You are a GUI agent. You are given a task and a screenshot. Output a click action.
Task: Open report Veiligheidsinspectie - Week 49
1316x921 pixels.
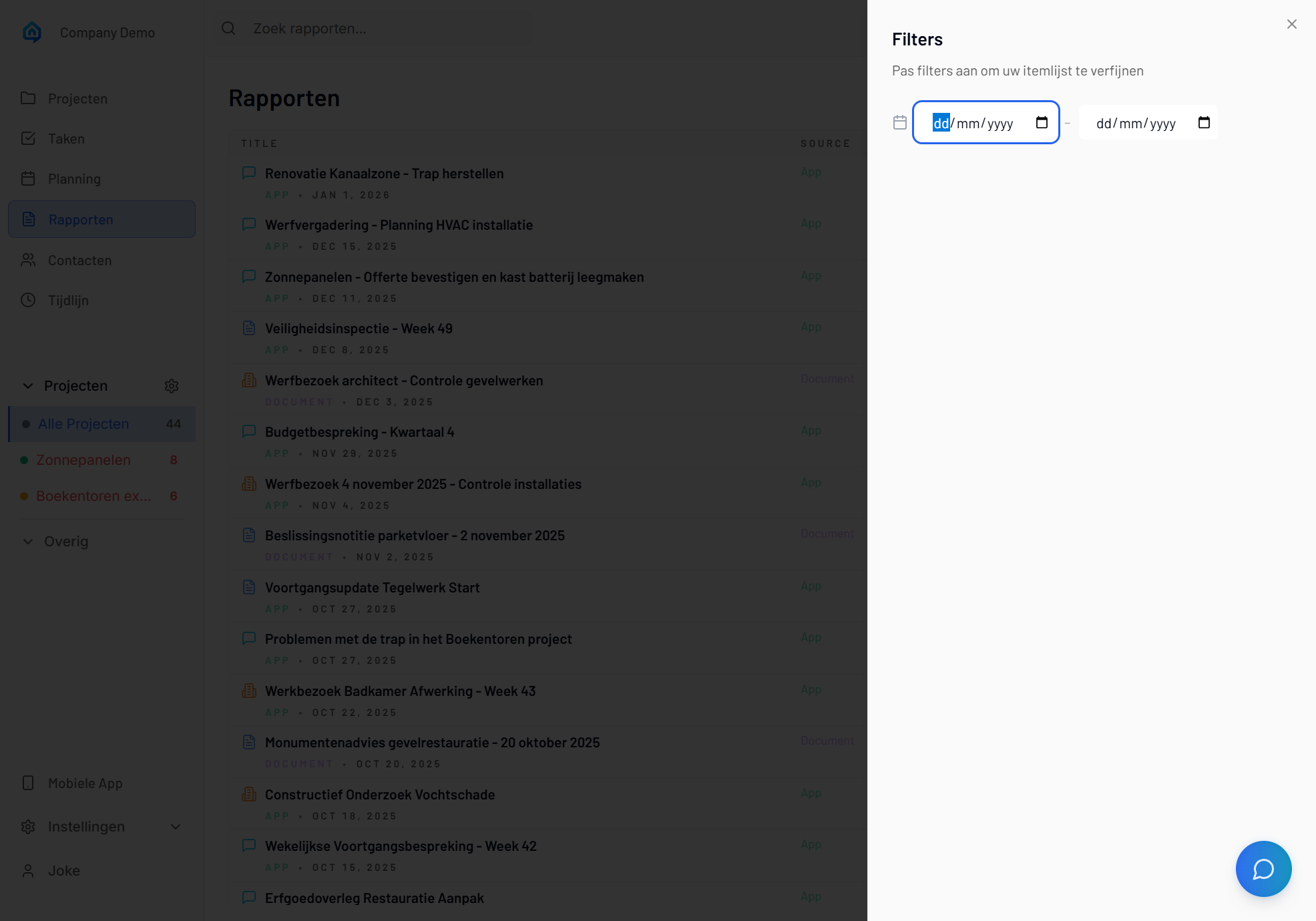359,329
